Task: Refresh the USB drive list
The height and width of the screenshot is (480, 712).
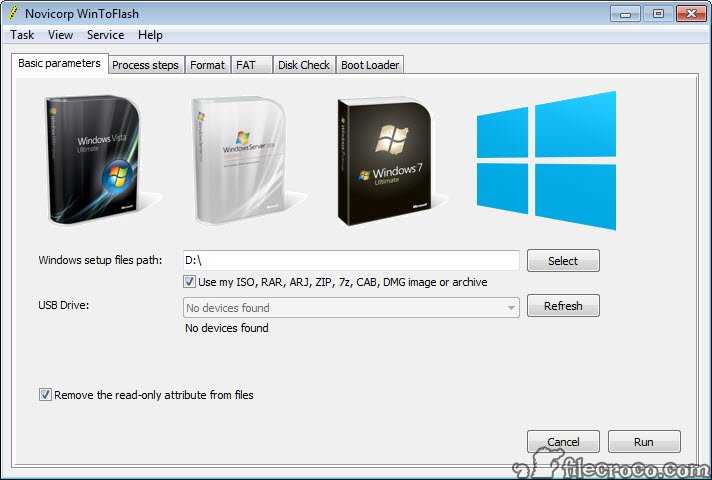Action: point(563,306)
